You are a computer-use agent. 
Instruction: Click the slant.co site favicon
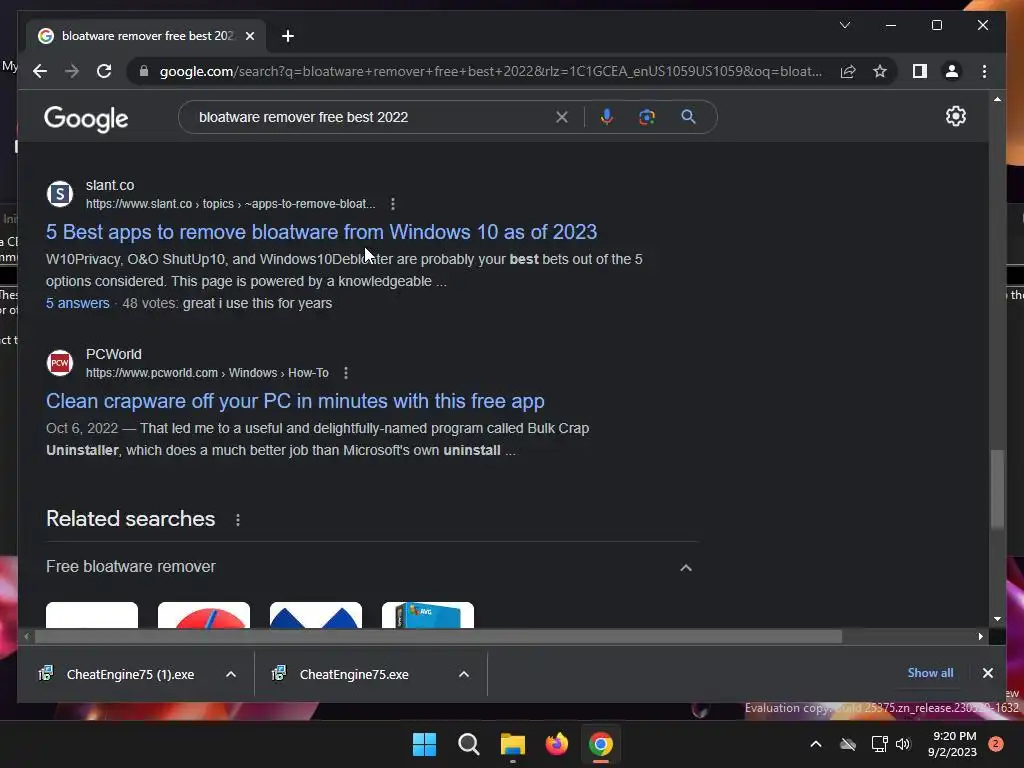(59, 194)
